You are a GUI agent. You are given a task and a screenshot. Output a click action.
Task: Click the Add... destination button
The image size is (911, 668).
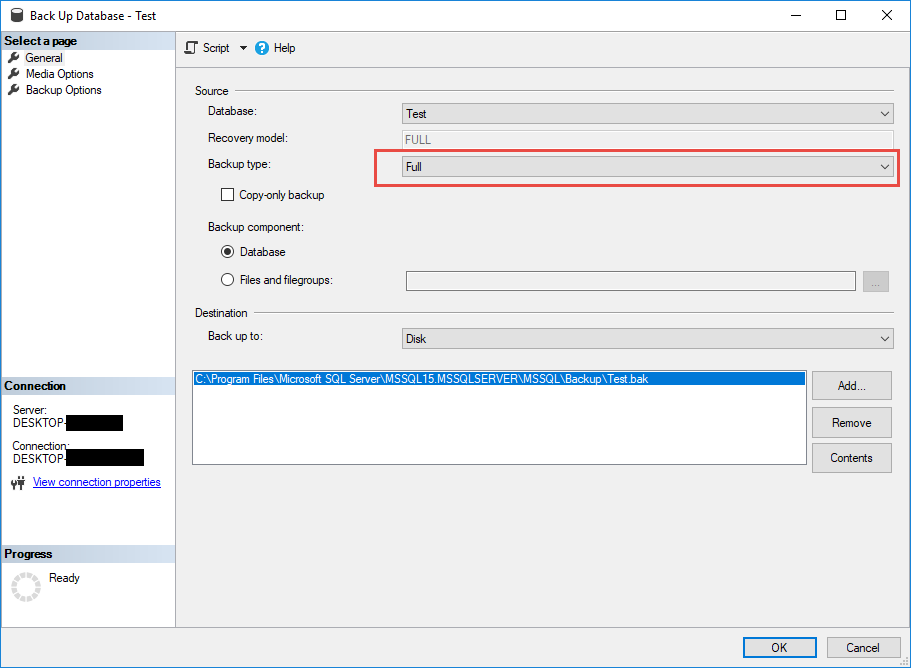pos(851,386)
